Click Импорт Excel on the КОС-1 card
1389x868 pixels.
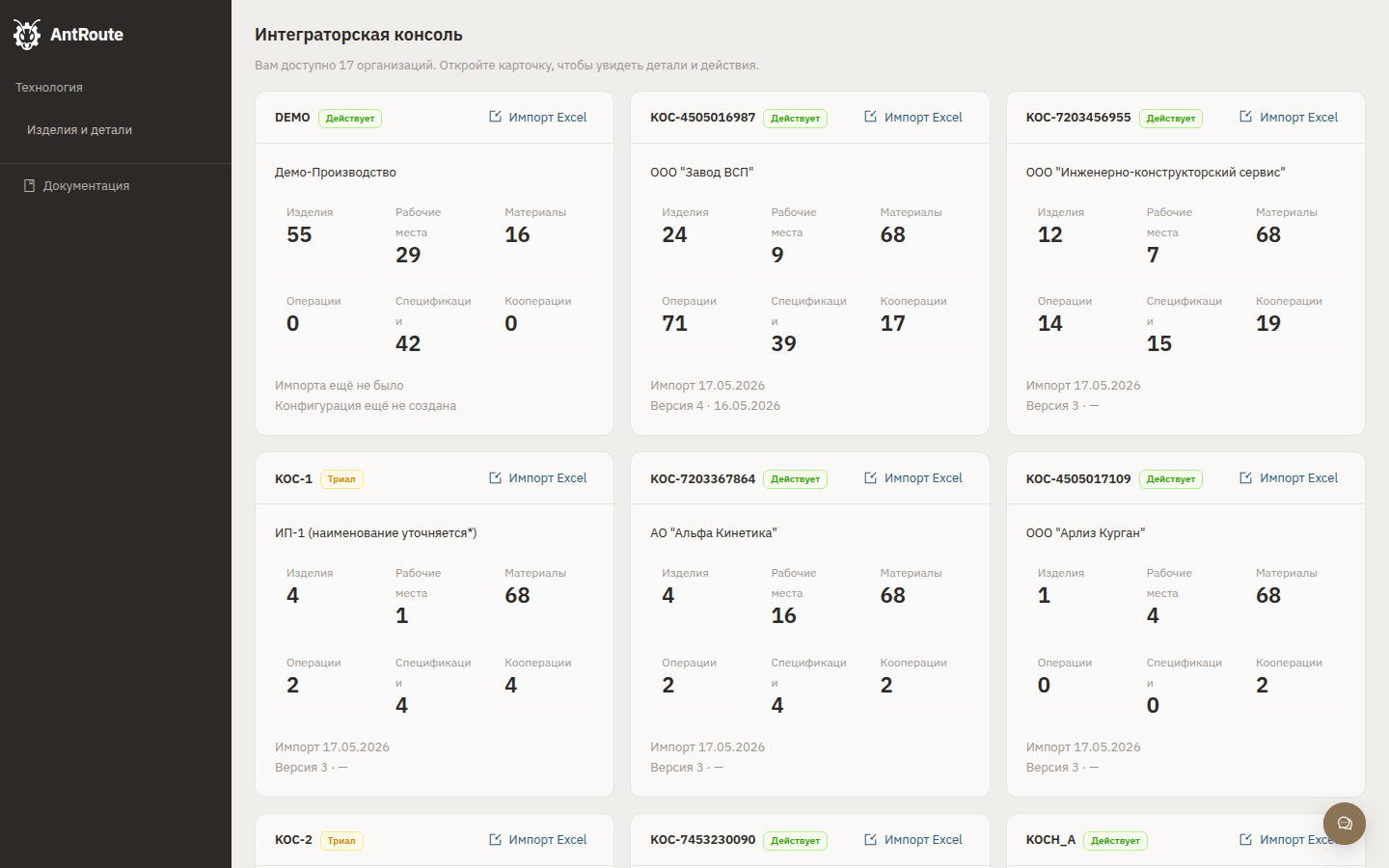tap(537, 477)
